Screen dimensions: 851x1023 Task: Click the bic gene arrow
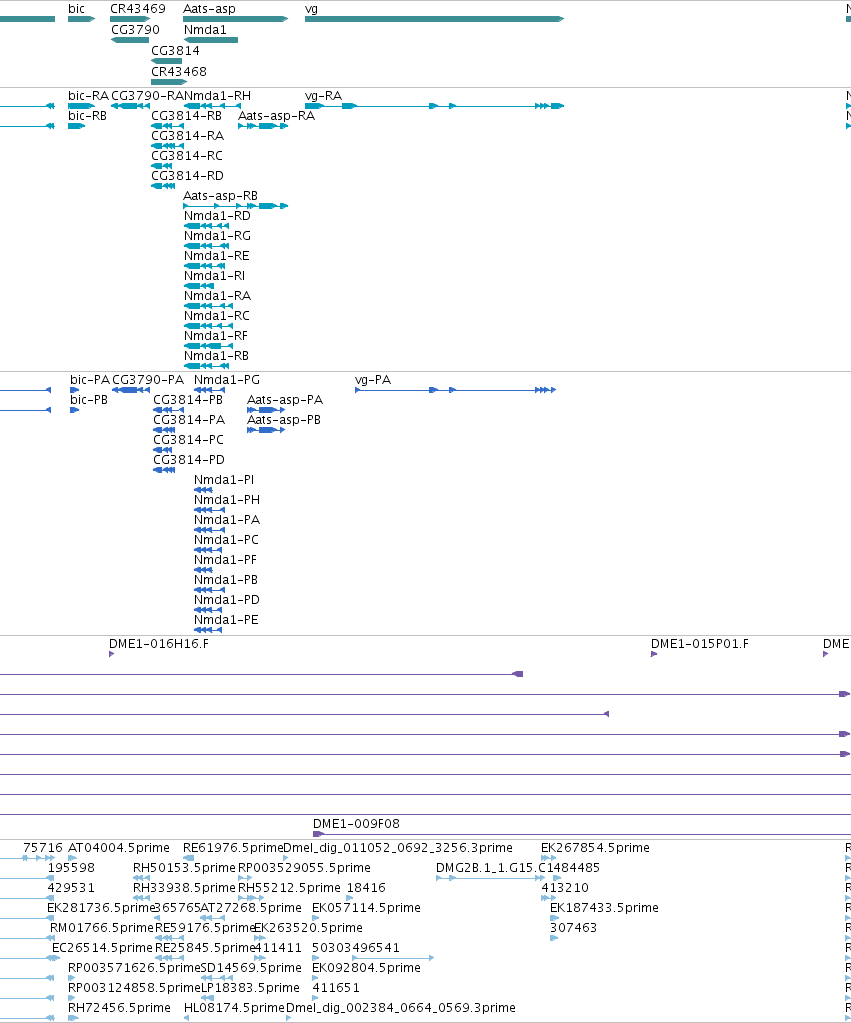click(x=82, y=19)
